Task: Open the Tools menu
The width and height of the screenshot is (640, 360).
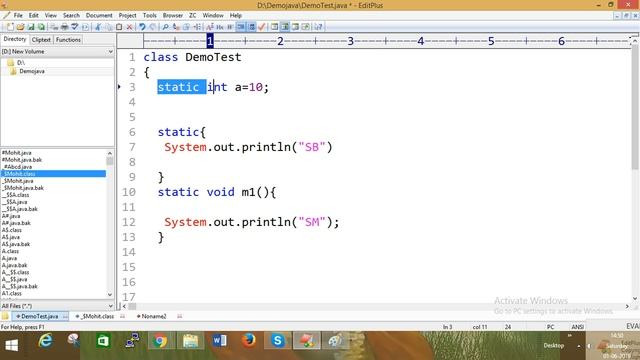Action: coord(149,16)
